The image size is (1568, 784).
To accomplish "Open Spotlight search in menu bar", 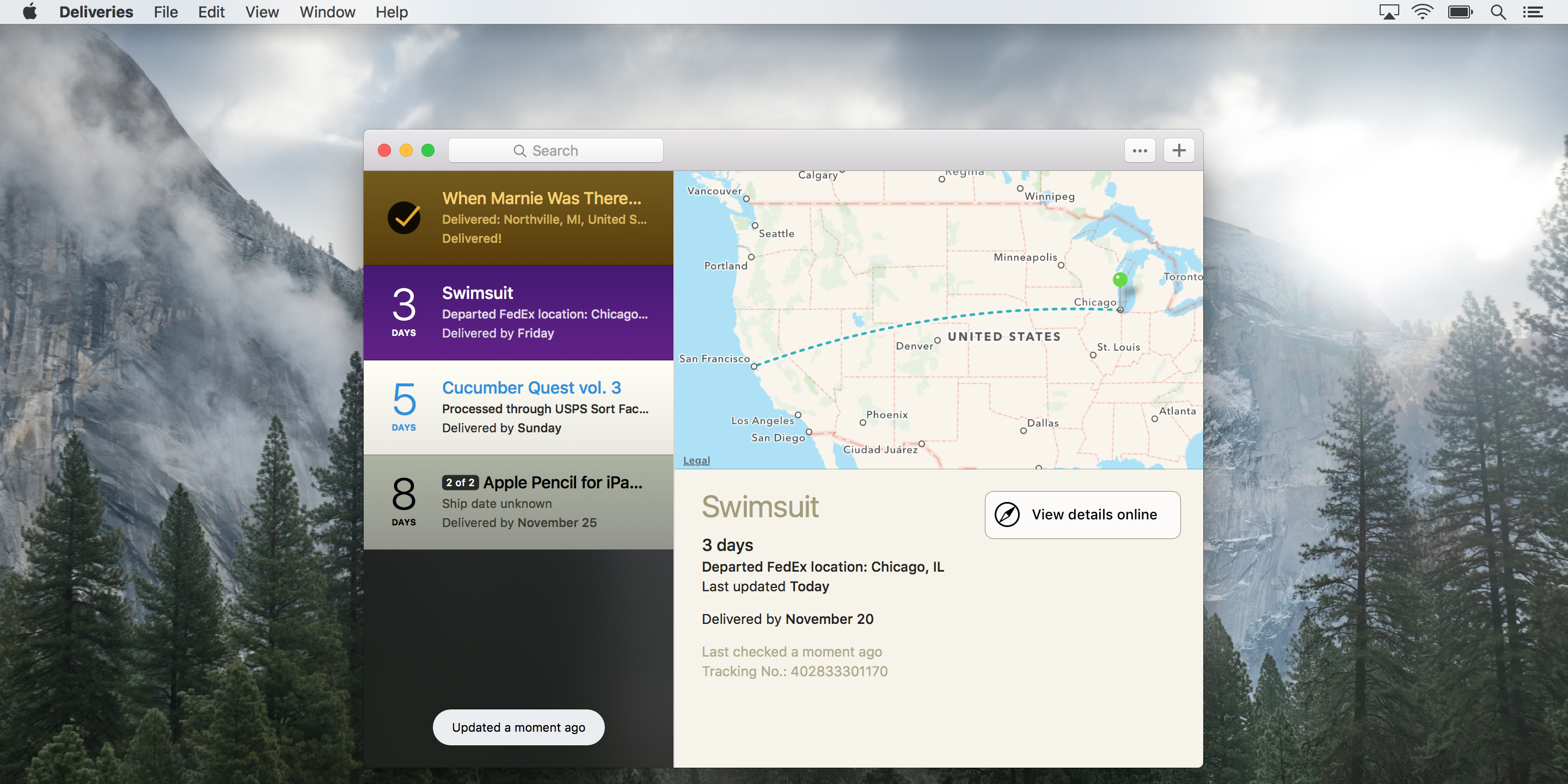I will click(x=1498, y=11).
